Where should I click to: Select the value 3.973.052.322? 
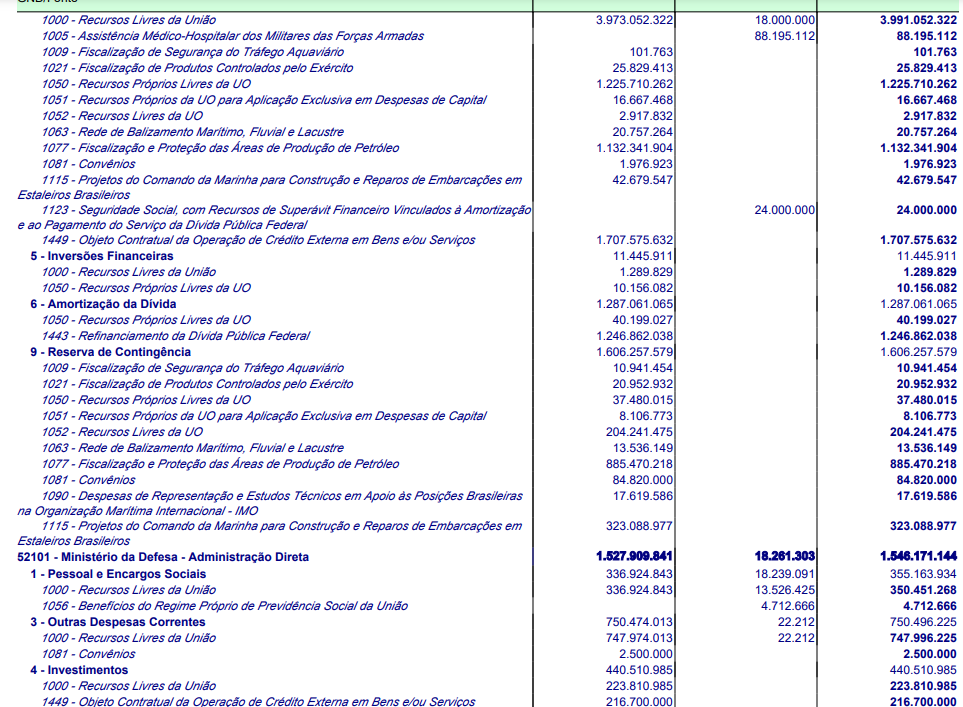(x=634, y=20)
